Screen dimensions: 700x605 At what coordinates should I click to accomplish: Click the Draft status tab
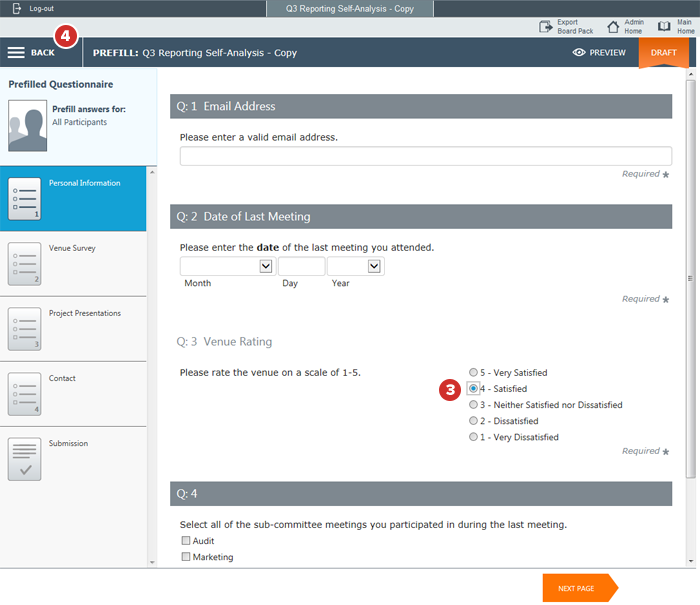point(663,53)
